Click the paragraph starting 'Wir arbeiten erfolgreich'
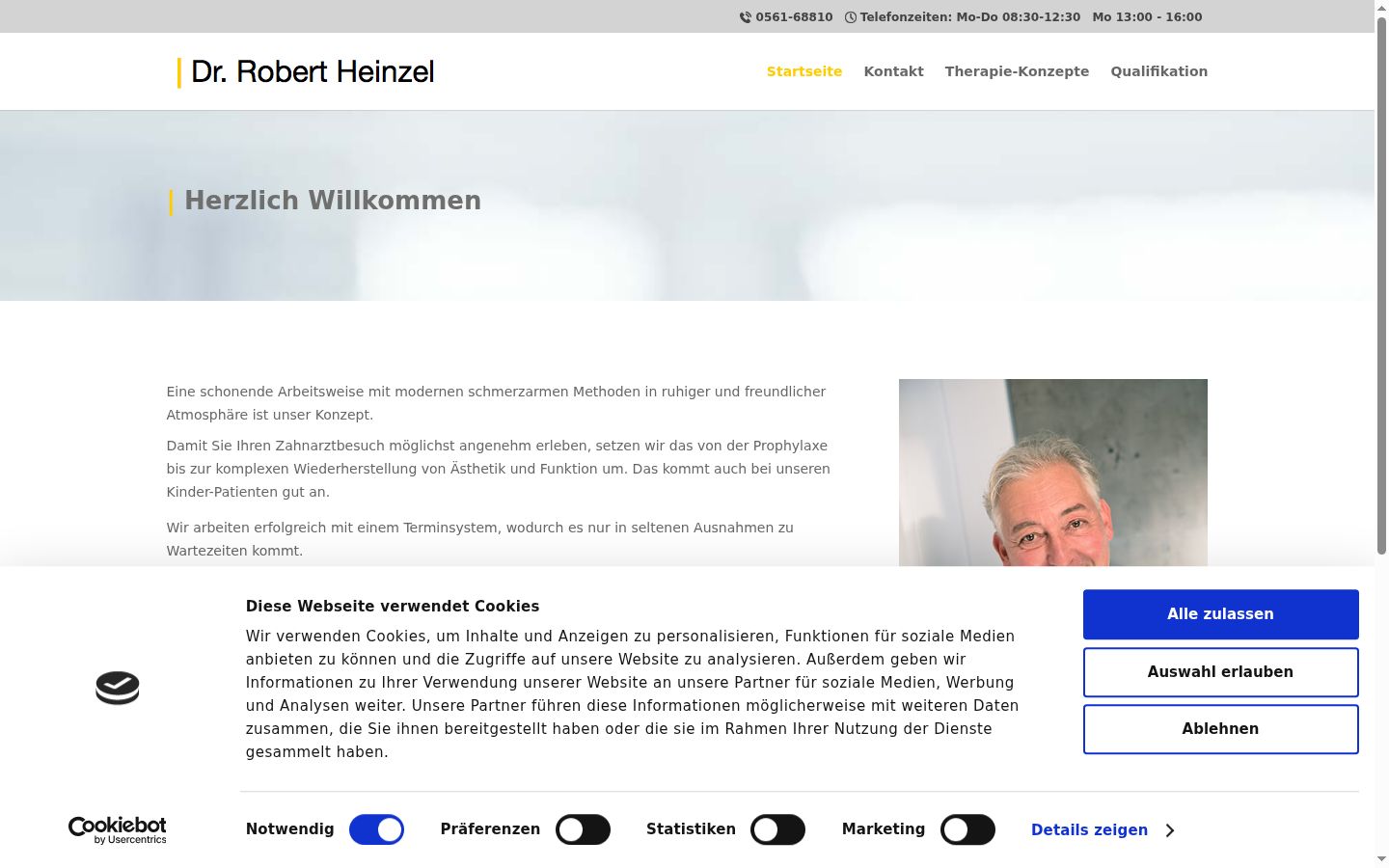Image resolution: width=1389 pixels, height=868 pixels. pos(479,539)
